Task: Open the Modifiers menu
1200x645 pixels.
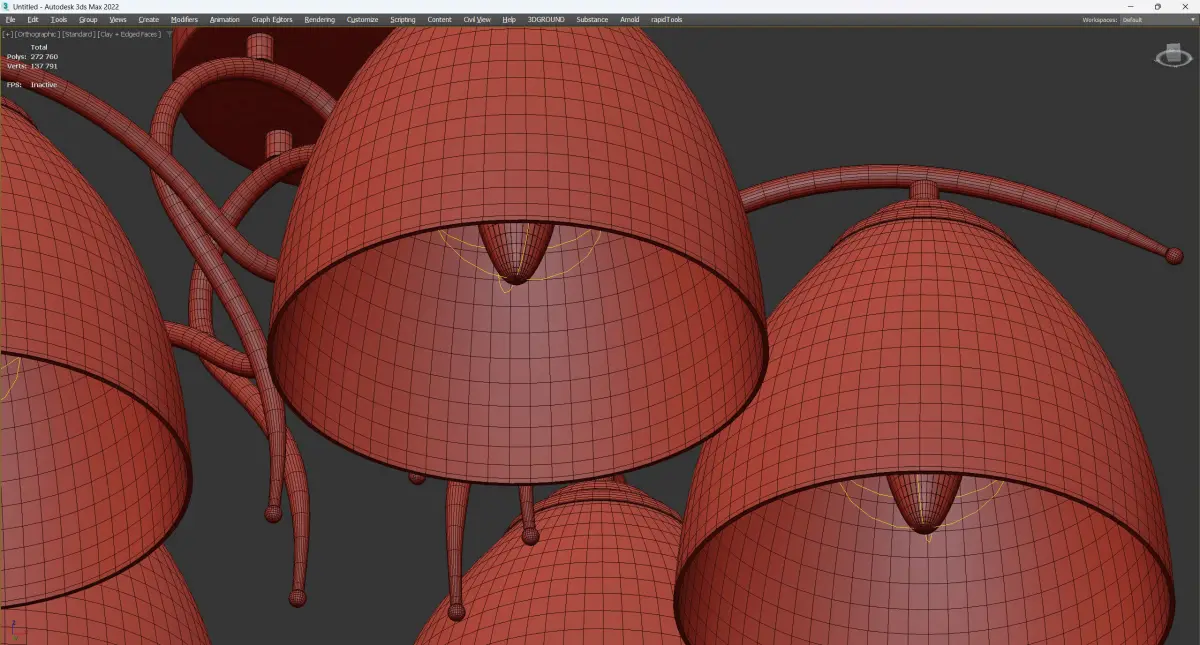Action: (x=184, y=19)
